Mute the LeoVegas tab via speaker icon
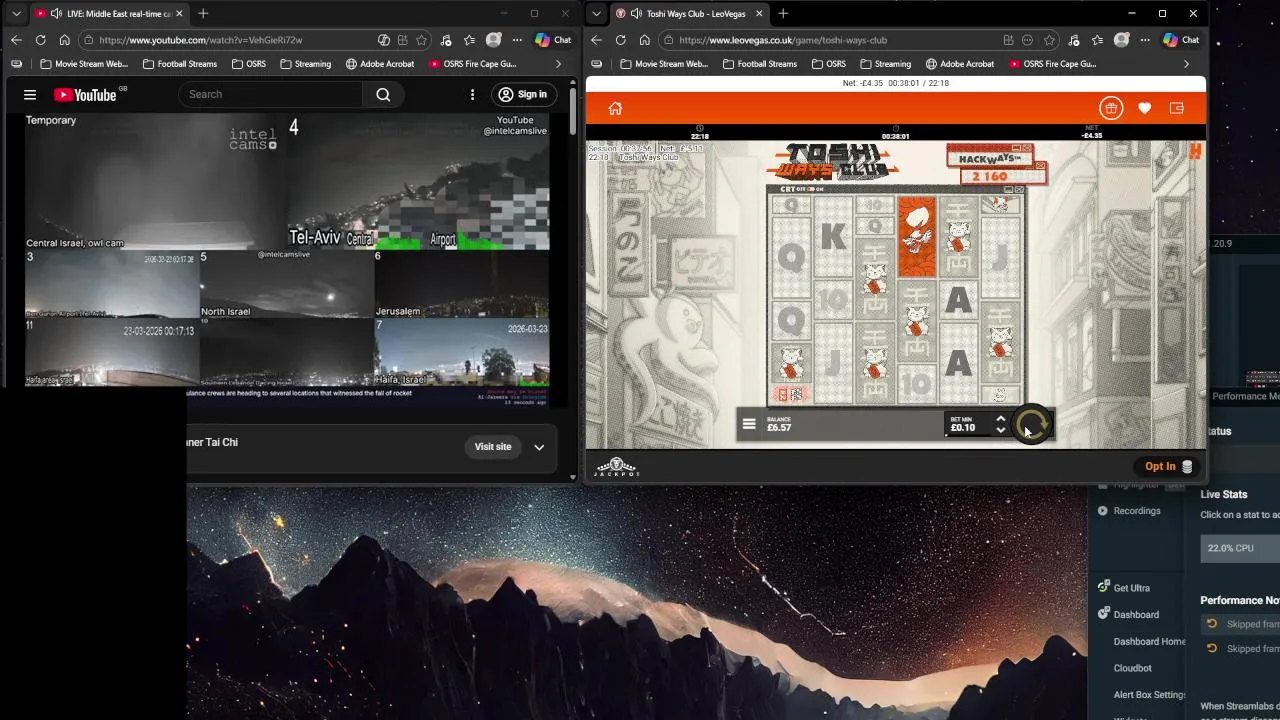Viewport: 1280px width, 720px height. pyautogui.click(x=636, y=14)
